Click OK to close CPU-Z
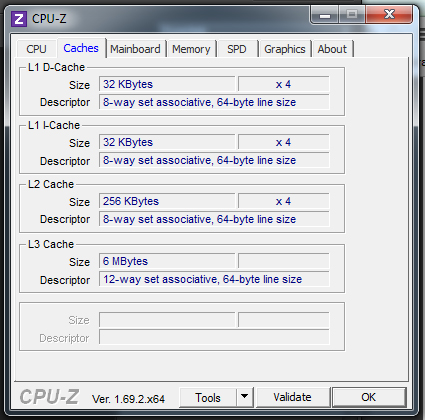The width and height of the screenshot is (425, 420). pyautogui.click(x=369, y=397)
